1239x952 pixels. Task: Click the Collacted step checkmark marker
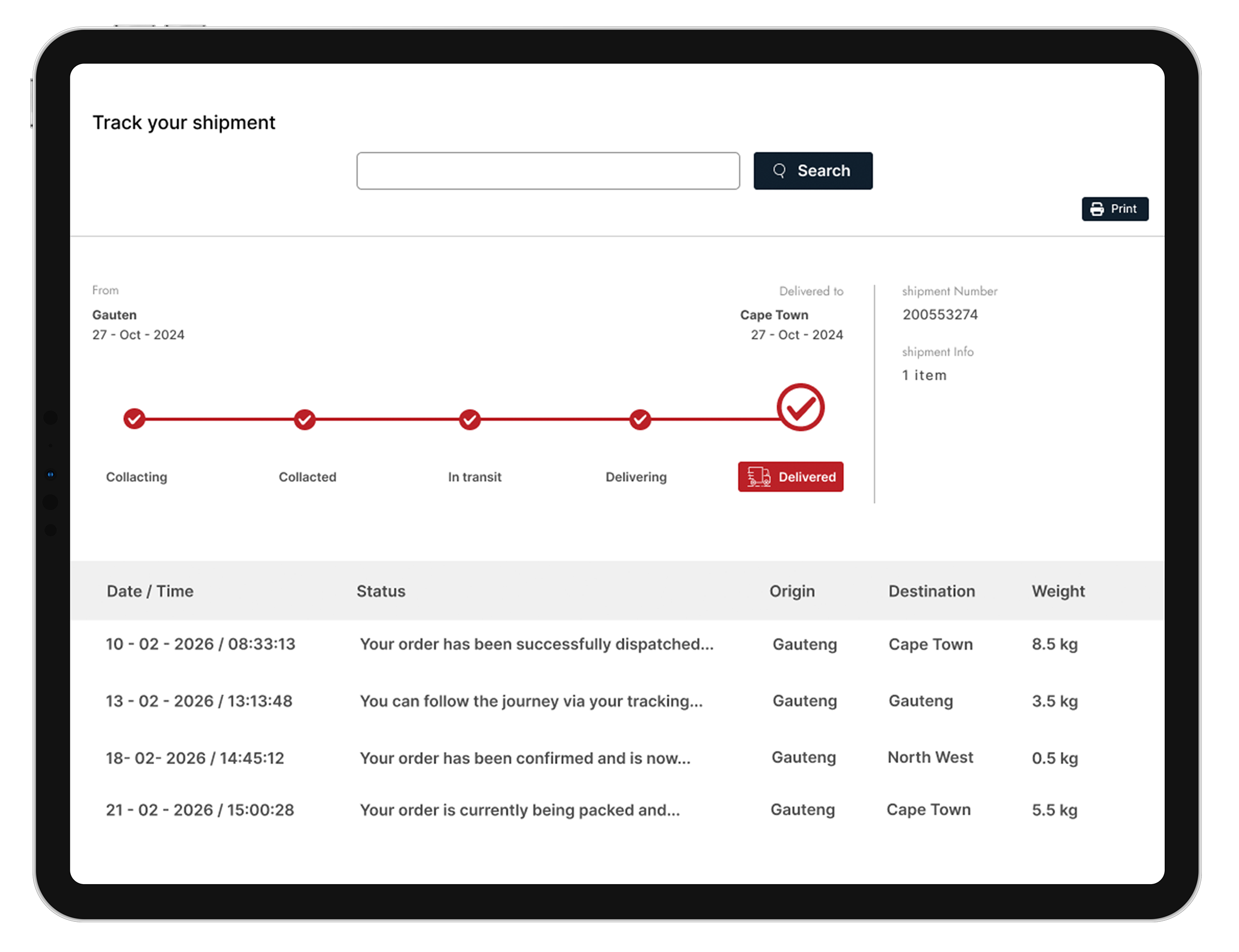click(305, 420)
